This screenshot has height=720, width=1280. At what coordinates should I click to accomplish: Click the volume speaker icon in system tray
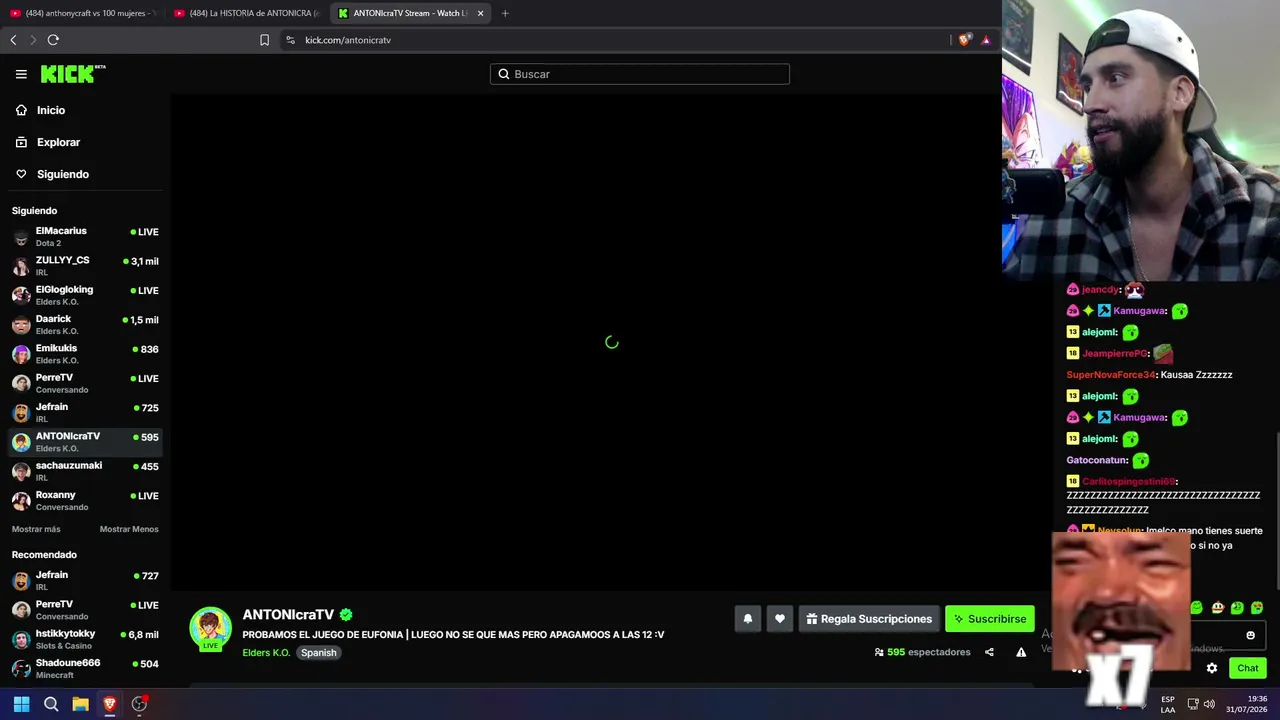click(1209, 704)
